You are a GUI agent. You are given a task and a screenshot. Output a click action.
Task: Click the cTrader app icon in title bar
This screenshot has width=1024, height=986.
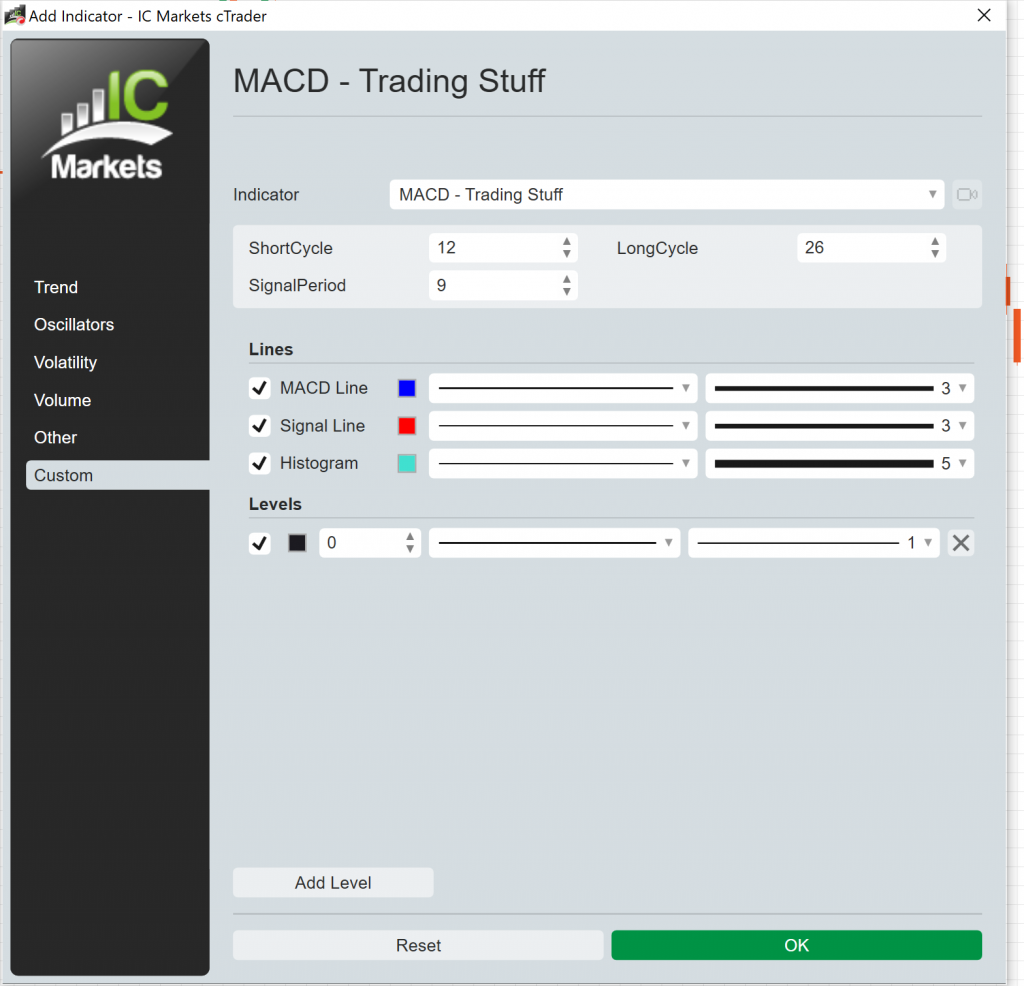pos(14,15)
